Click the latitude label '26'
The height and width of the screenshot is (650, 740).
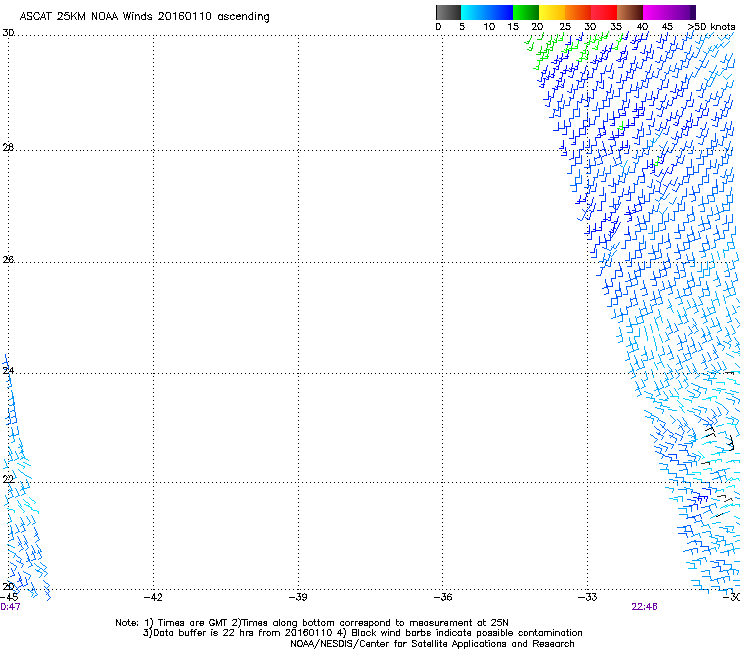click(8, 259)
